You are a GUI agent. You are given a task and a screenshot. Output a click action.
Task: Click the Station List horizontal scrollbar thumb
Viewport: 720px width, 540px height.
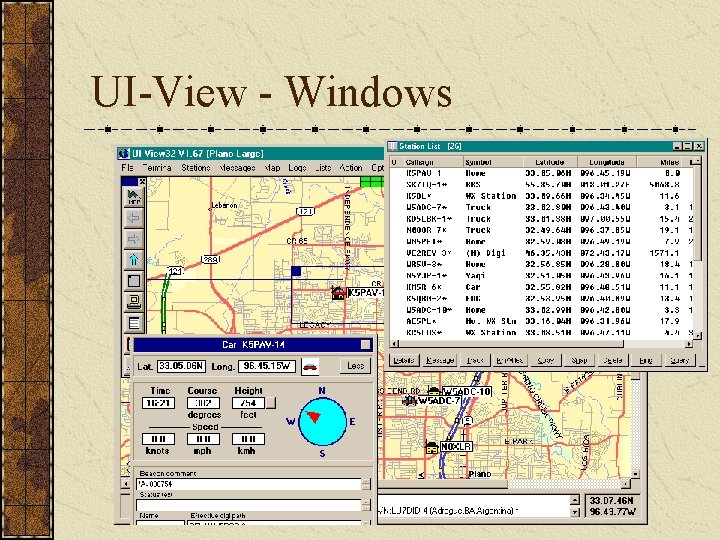click(511, 343)
